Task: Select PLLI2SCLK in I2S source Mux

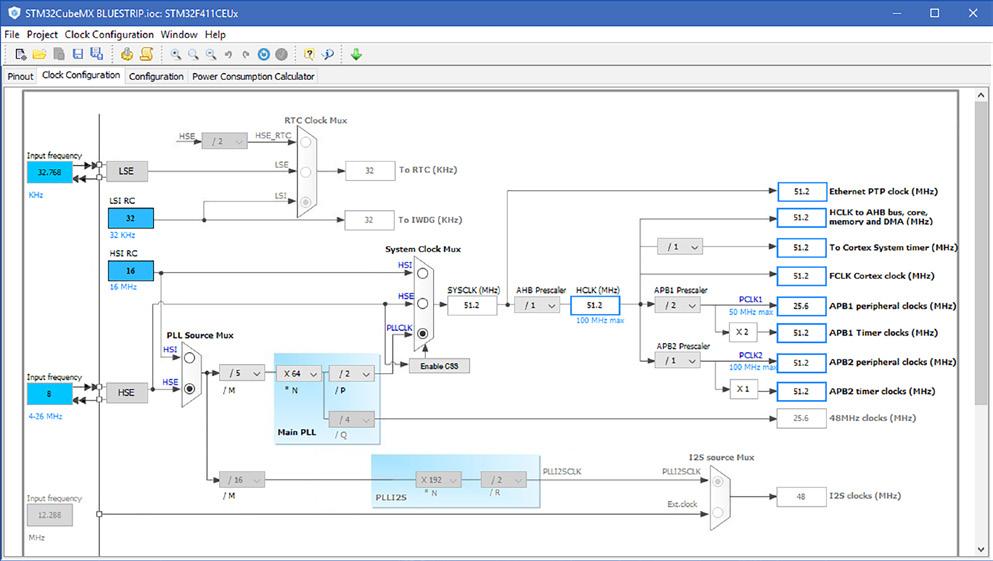Action: pyautogui.click(x=718, y=482)
